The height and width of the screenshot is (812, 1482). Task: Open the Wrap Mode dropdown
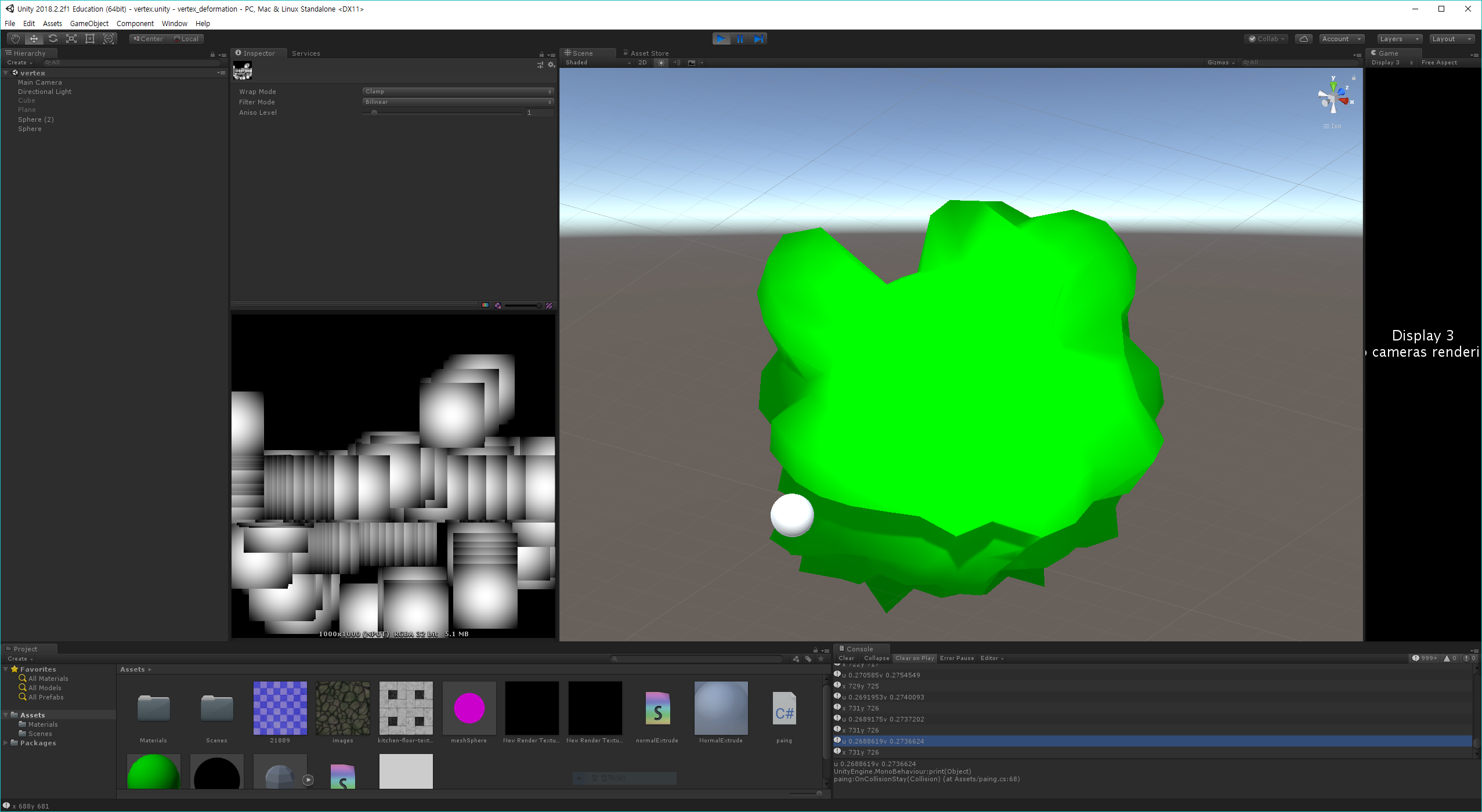click(x=458, y=92)
